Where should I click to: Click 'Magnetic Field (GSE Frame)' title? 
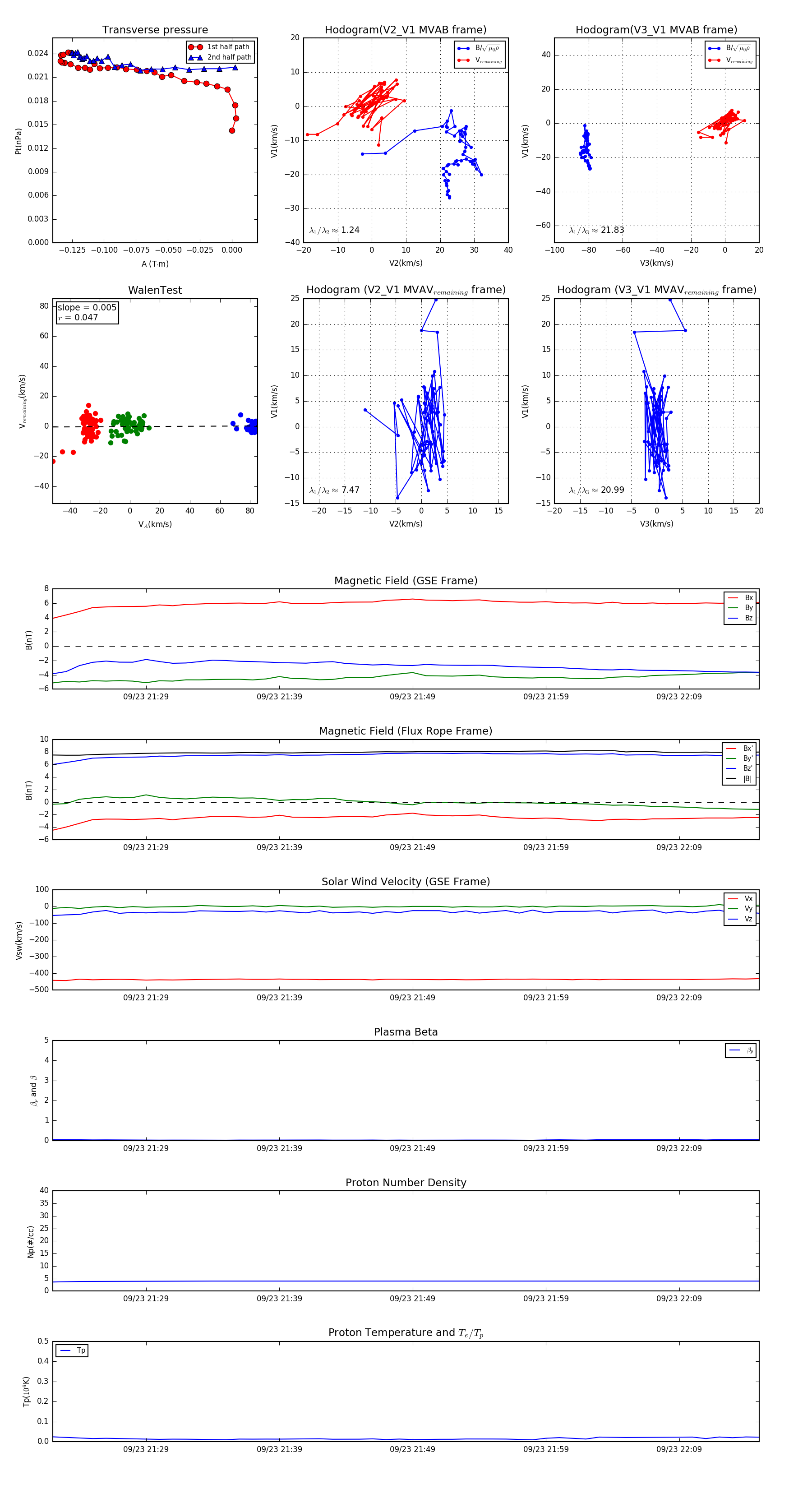point(406,581)
